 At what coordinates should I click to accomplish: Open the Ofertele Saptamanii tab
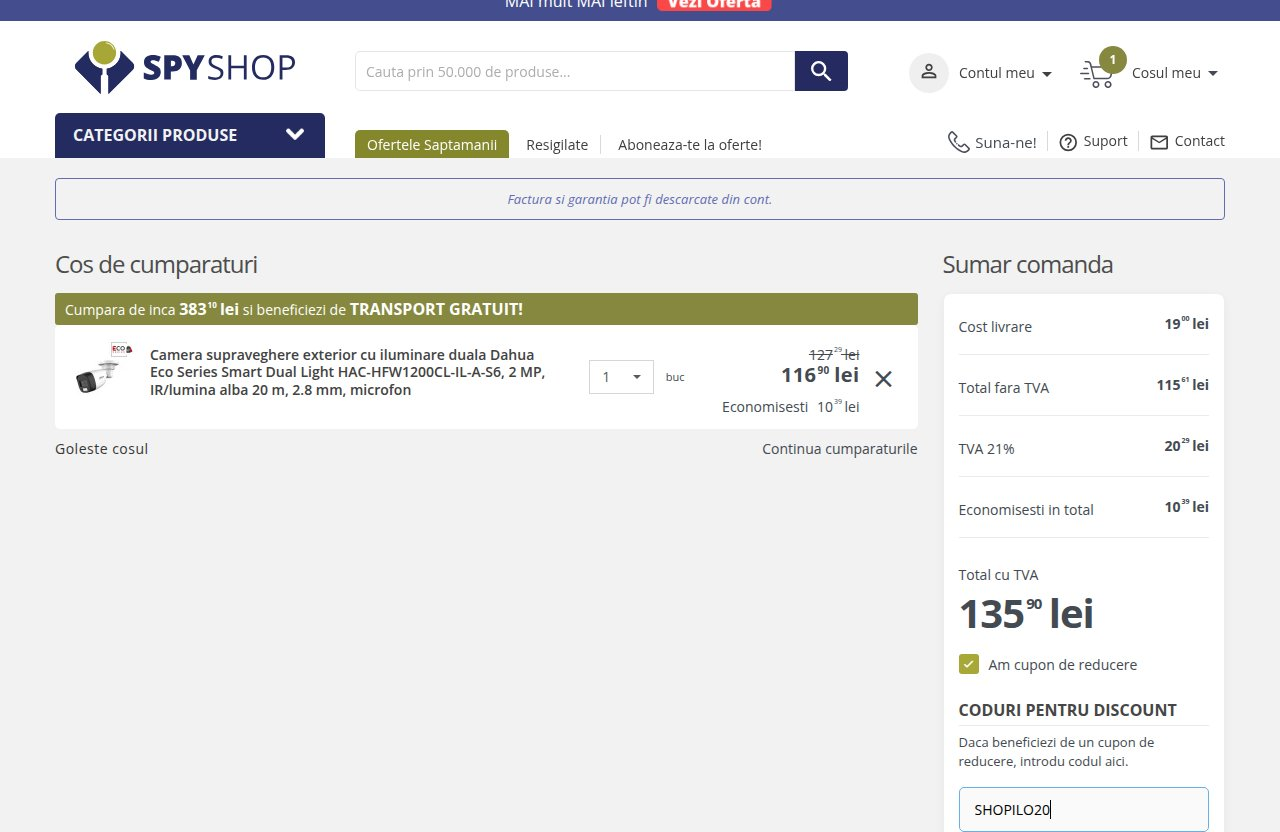coord(432,144)
